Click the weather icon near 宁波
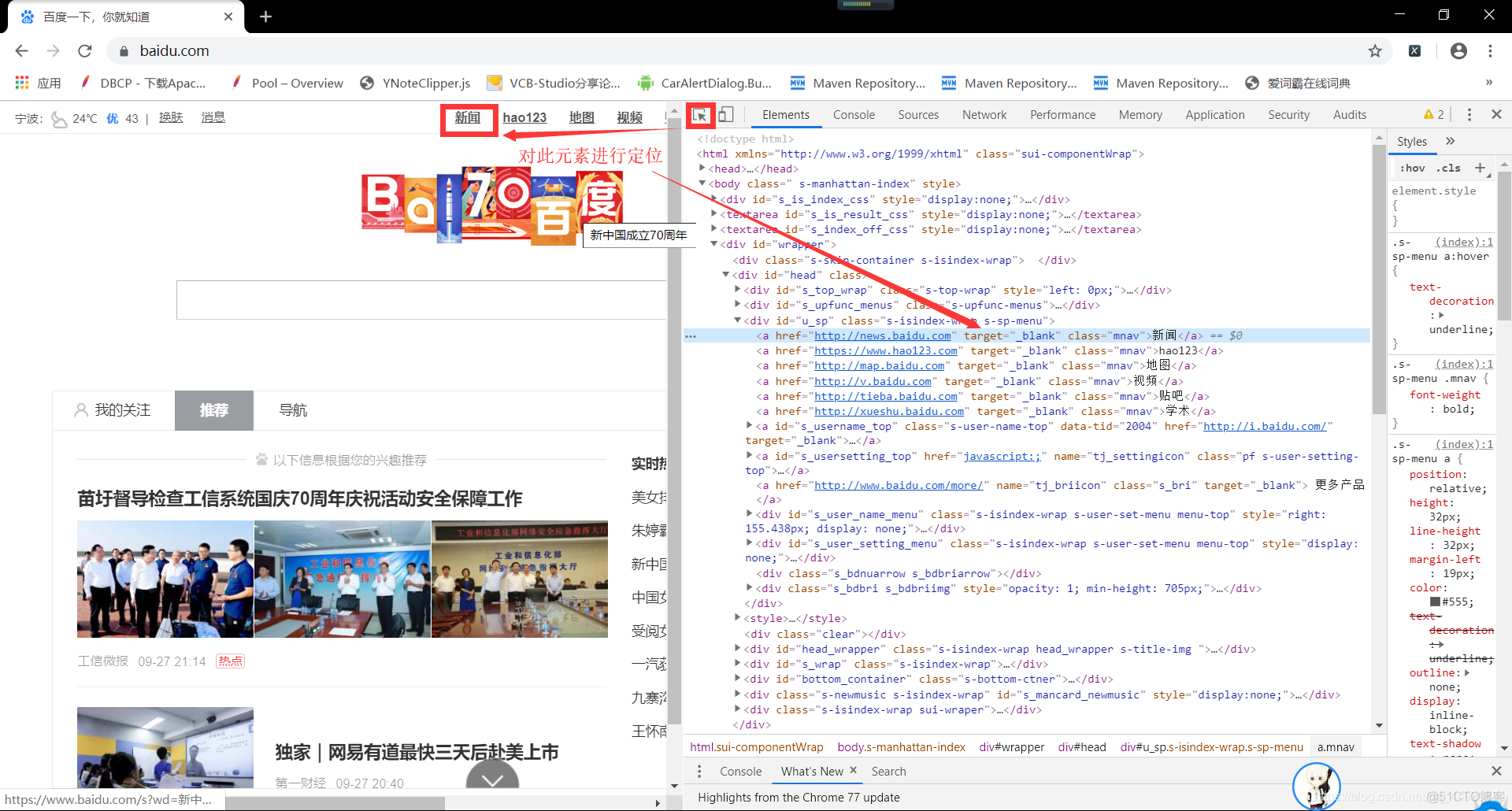 click(x=59, y=119)
